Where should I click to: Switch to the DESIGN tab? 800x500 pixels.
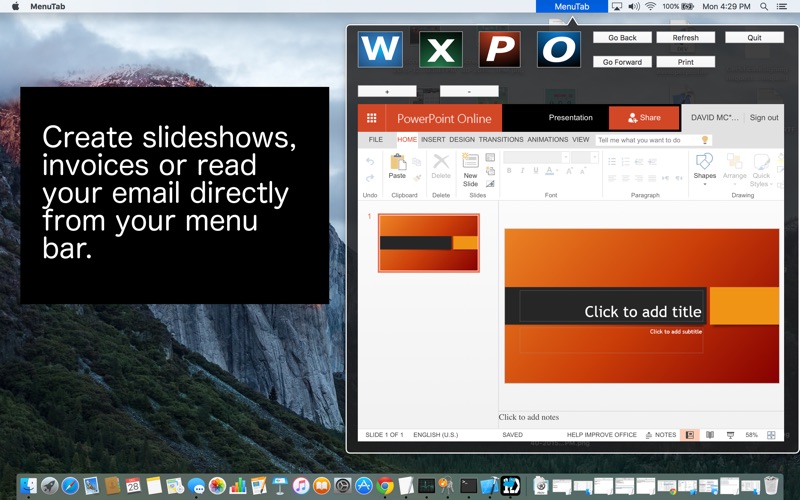coord(462,139)
